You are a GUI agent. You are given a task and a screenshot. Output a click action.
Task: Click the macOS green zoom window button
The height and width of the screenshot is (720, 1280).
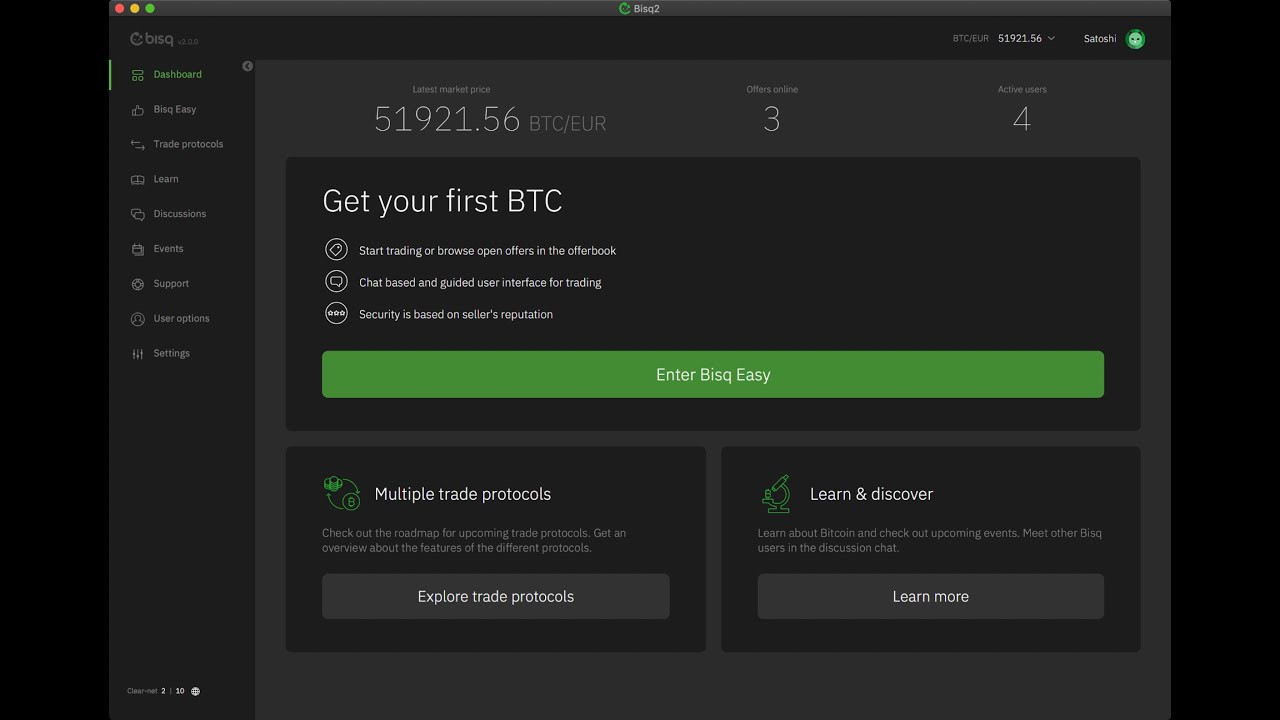pos(150,9)
